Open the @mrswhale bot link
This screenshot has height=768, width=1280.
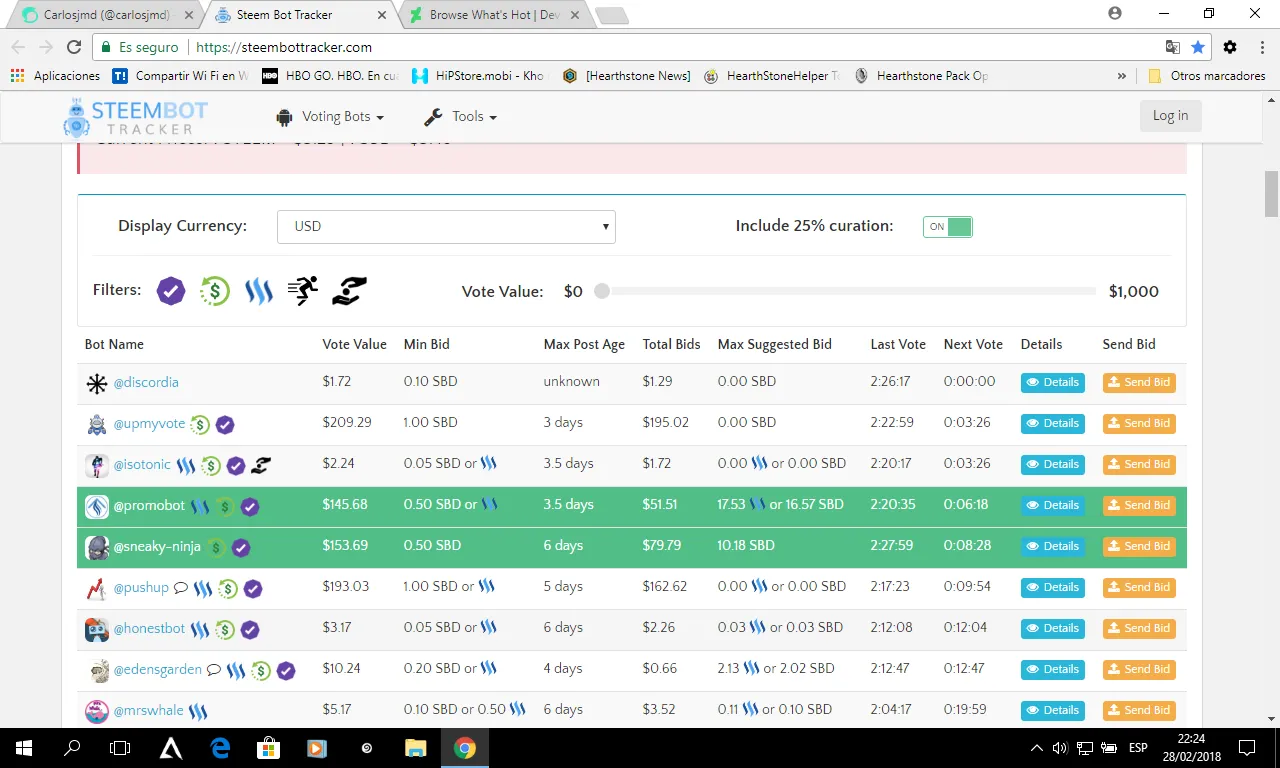pos(148,711)
